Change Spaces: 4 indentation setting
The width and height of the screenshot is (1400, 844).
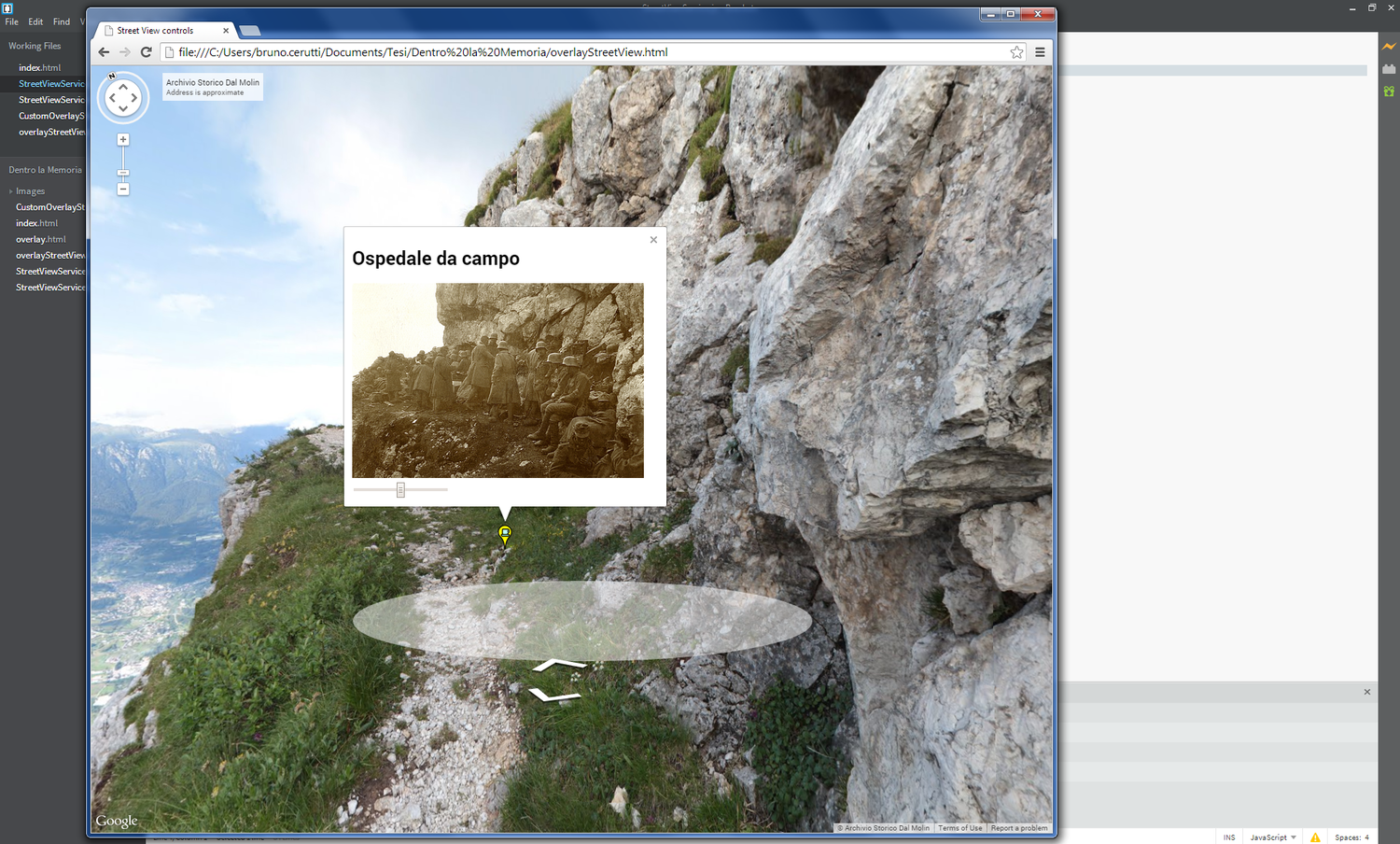coord(1351,837)
